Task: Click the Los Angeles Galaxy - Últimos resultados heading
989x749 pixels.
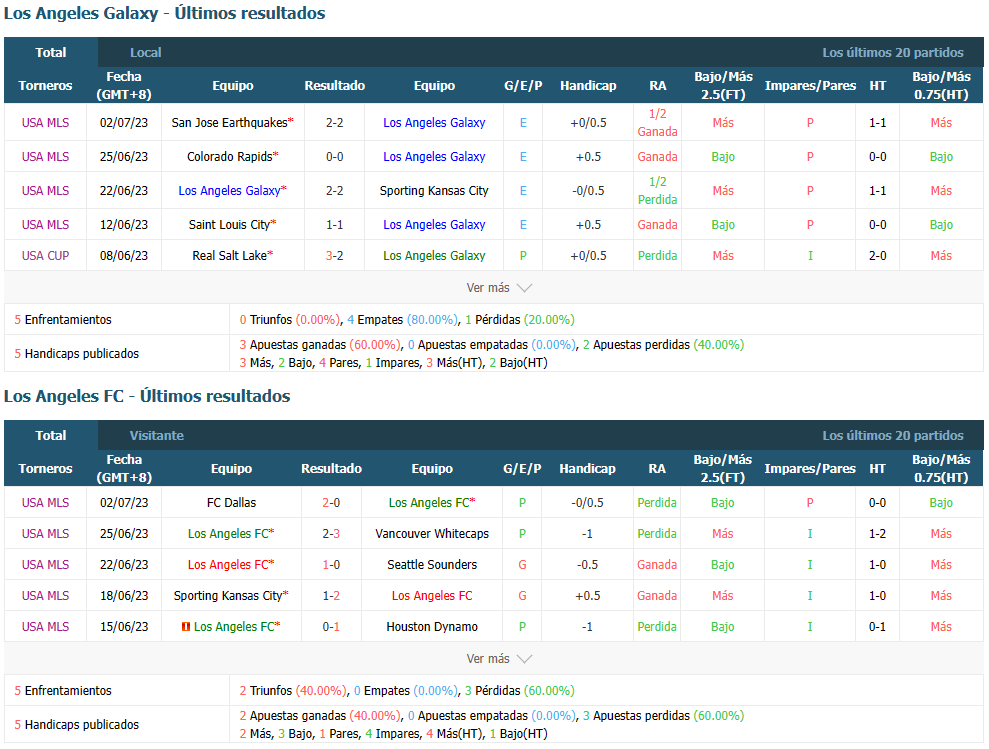Action: click(x=165, y=13)
